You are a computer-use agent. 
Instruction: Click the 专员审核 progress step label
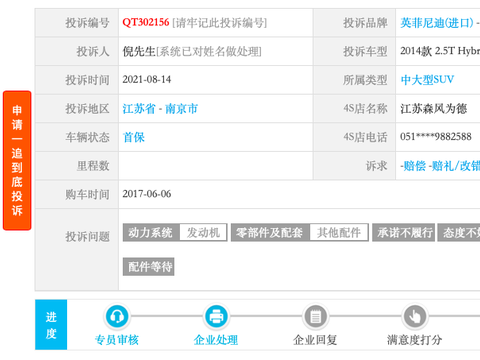[x=117, y=340]
